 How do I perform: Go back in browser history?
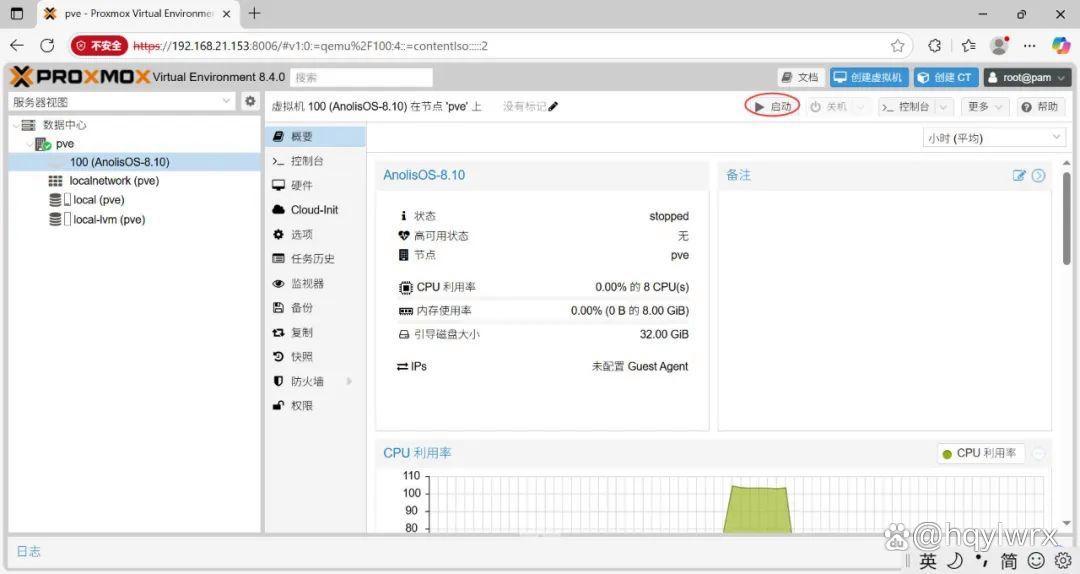click(x=17, y=45)
